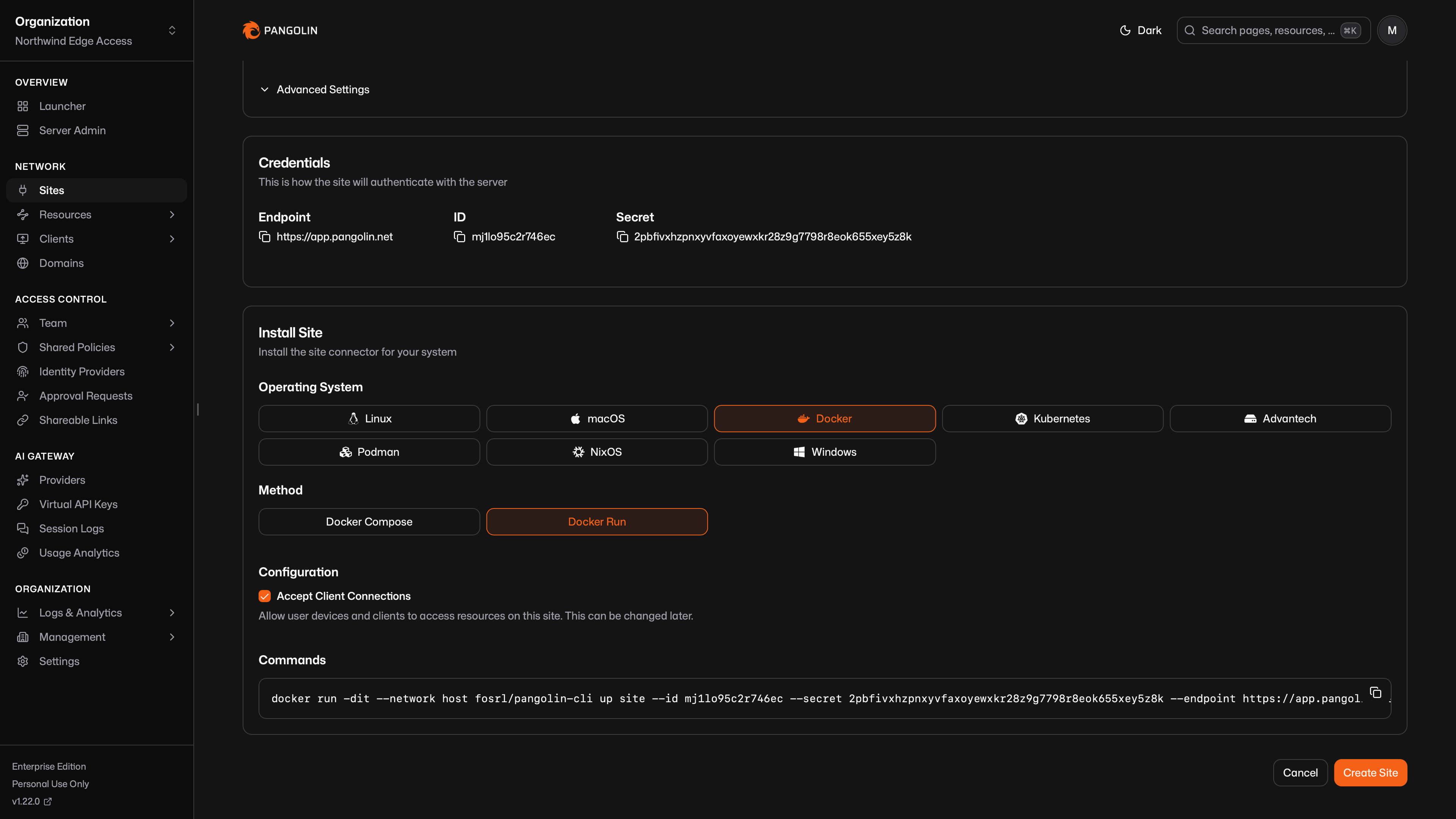The width and height of the screenshot is (1456, 819).
Task: Click the search magnifier icon
Action: point(1190,30)
